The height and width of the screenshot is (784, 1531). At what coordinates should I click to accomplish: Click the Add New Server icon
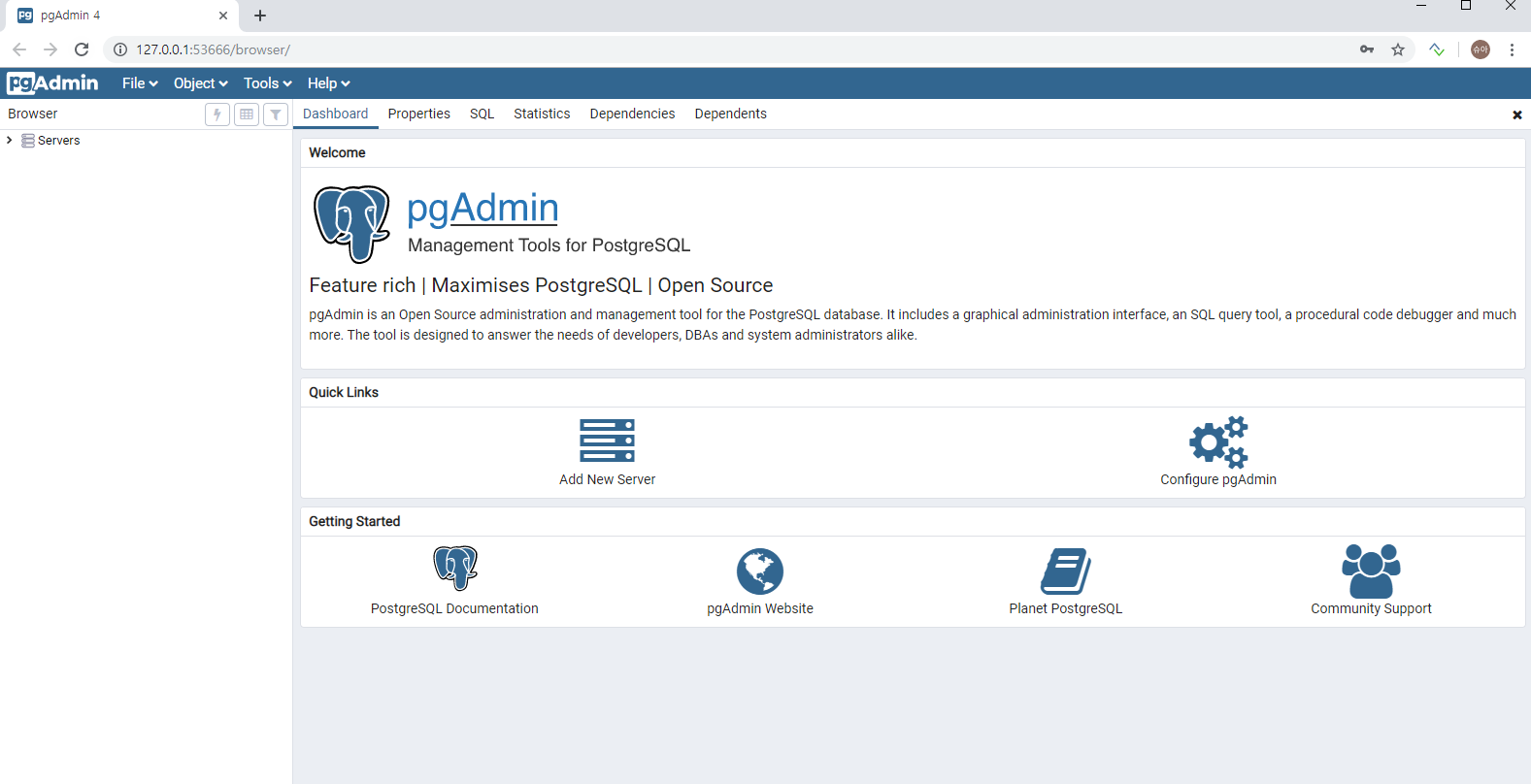click(607, 441)
